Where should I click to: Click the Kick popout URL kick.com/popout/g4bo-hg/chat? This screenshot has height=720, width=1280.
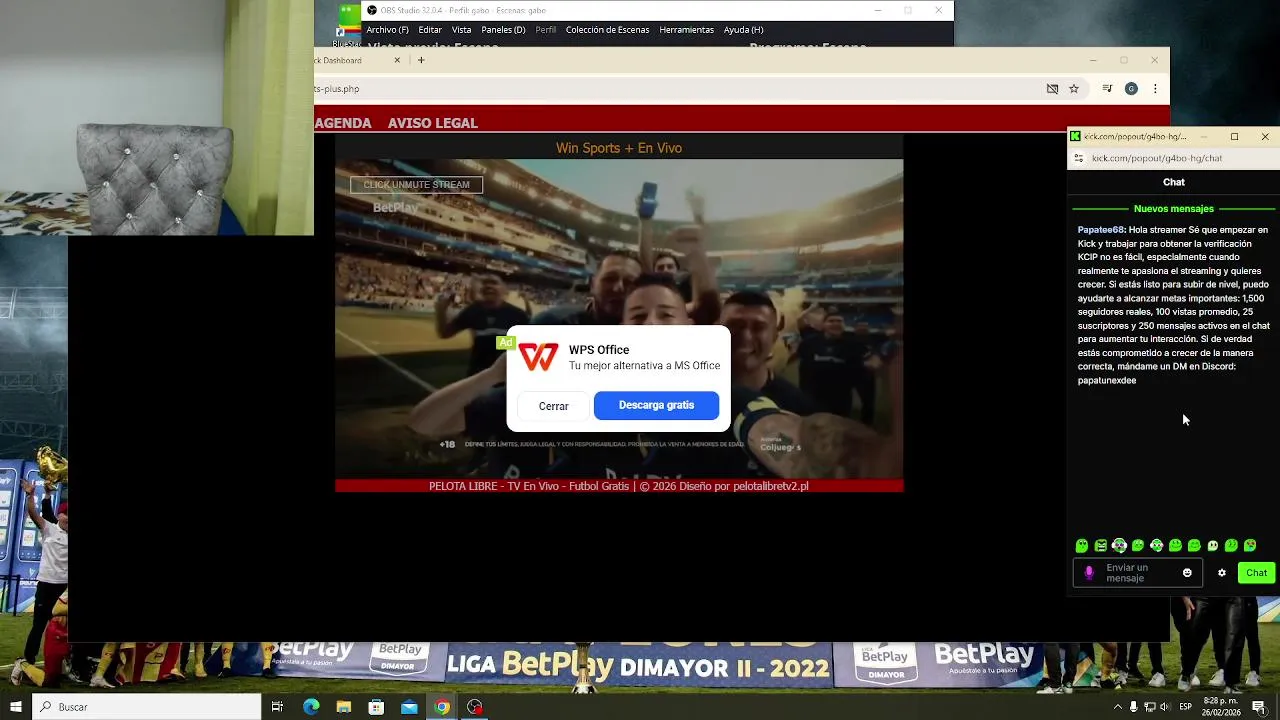click(x=1157, y=158)
